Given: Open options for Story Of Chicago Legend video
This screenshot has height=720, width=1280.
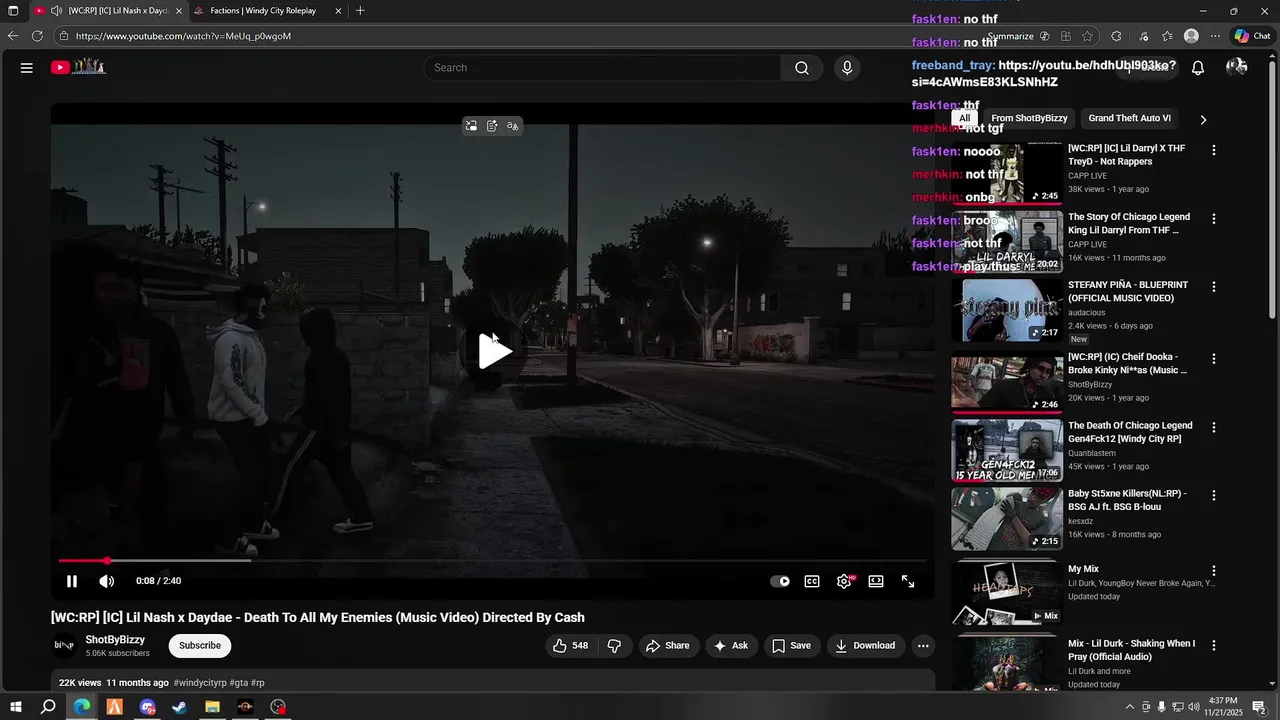Looking at the screenshot, I should [x=1214, y=218].
